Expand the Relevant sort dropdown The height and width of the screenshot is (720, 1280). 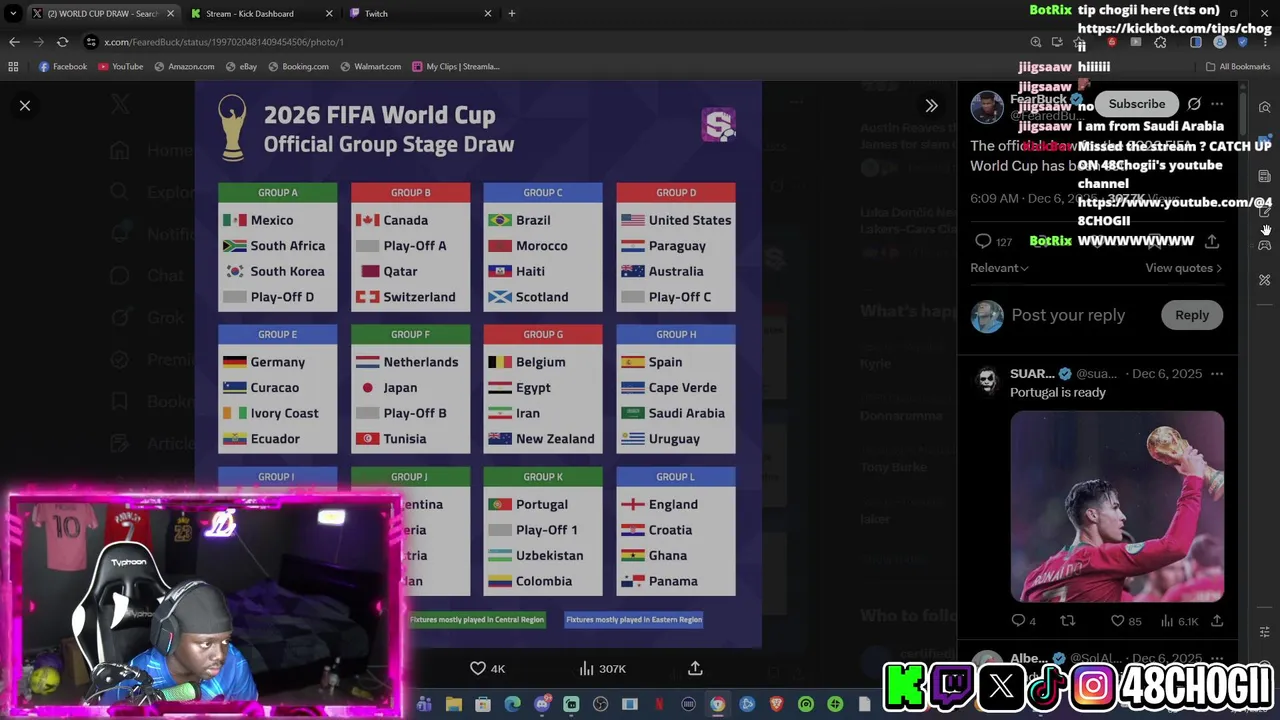point(999,268)
